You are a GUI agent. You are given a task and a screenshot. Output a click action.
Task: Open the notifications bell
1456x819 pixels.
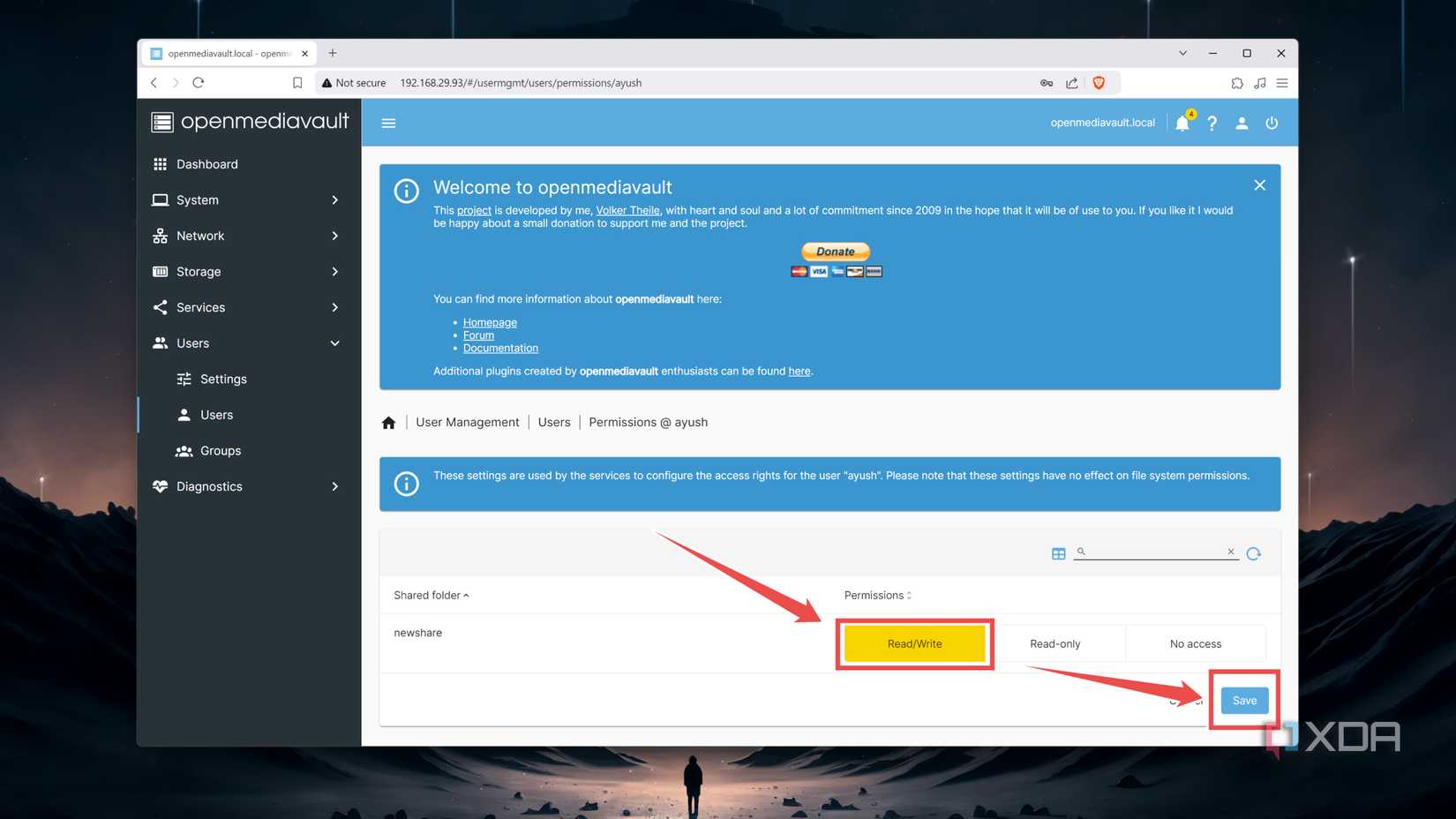tap(1182, 123)
